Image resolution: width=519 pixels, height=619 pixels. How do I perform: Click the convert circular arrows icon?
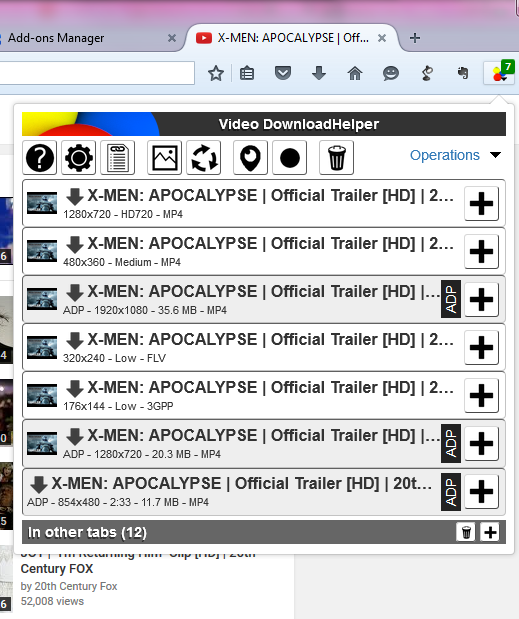[204, 158]
